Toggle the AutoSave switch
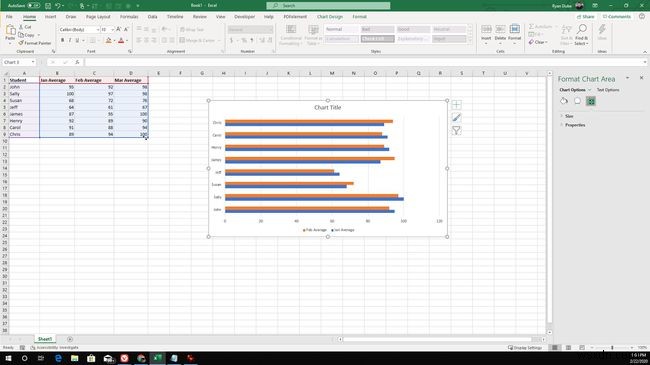The width and height of the screenshot is (650, 365). (34, 6)
